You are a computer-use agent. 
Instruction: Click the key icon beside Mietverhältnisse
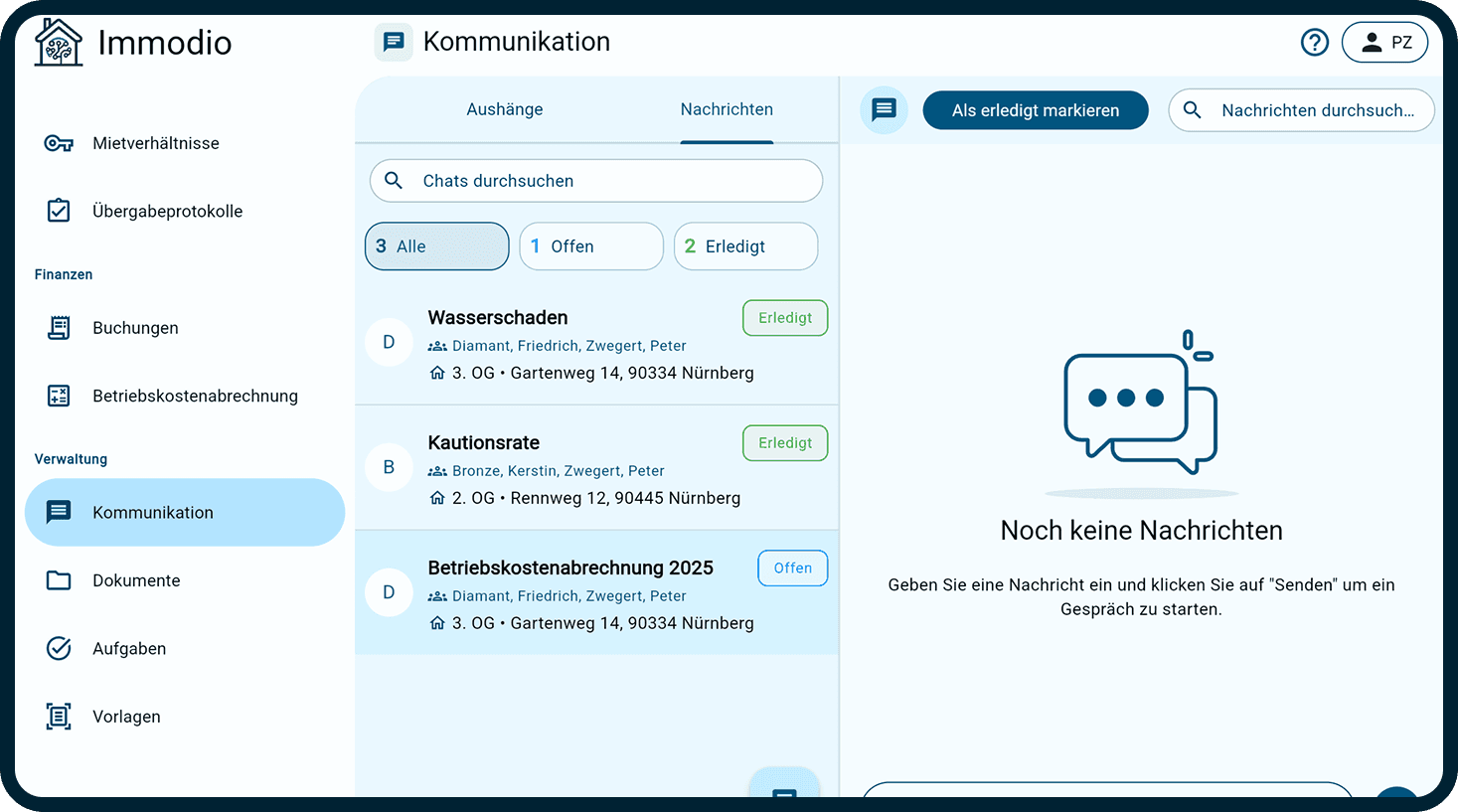59,143
